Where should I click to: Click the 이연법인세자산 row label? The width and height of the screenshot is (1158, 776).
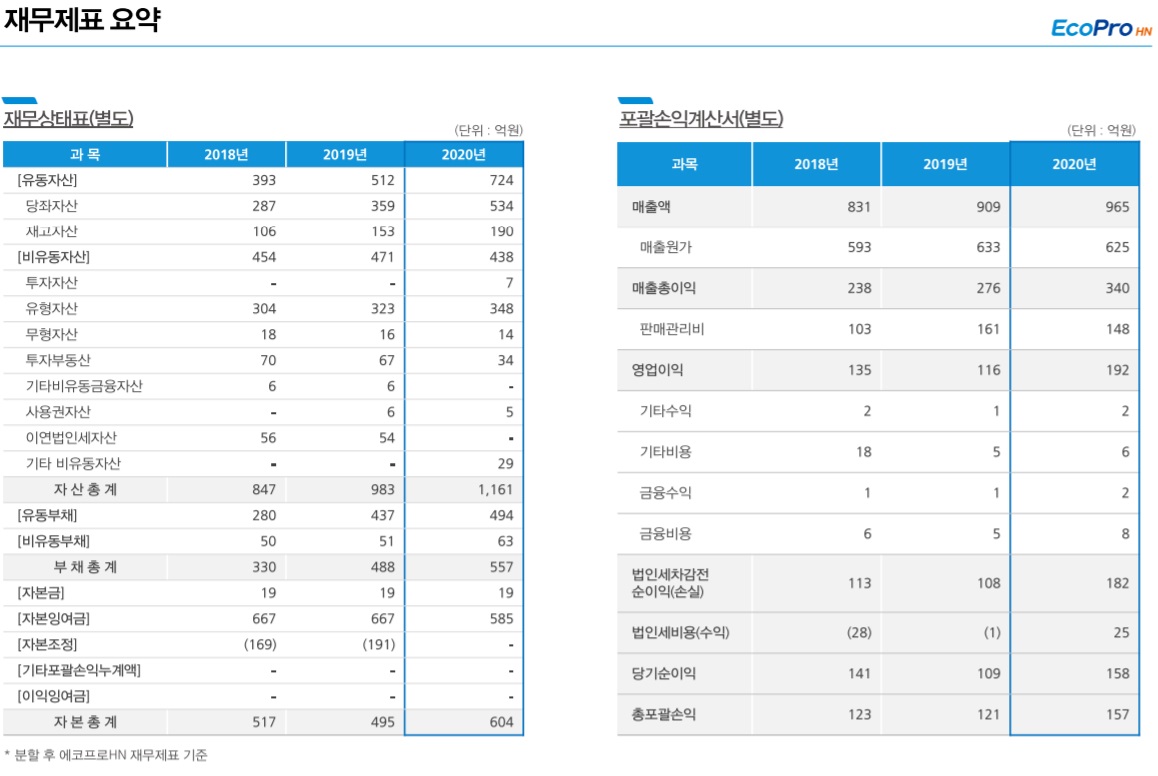click(x=72, y=438)
